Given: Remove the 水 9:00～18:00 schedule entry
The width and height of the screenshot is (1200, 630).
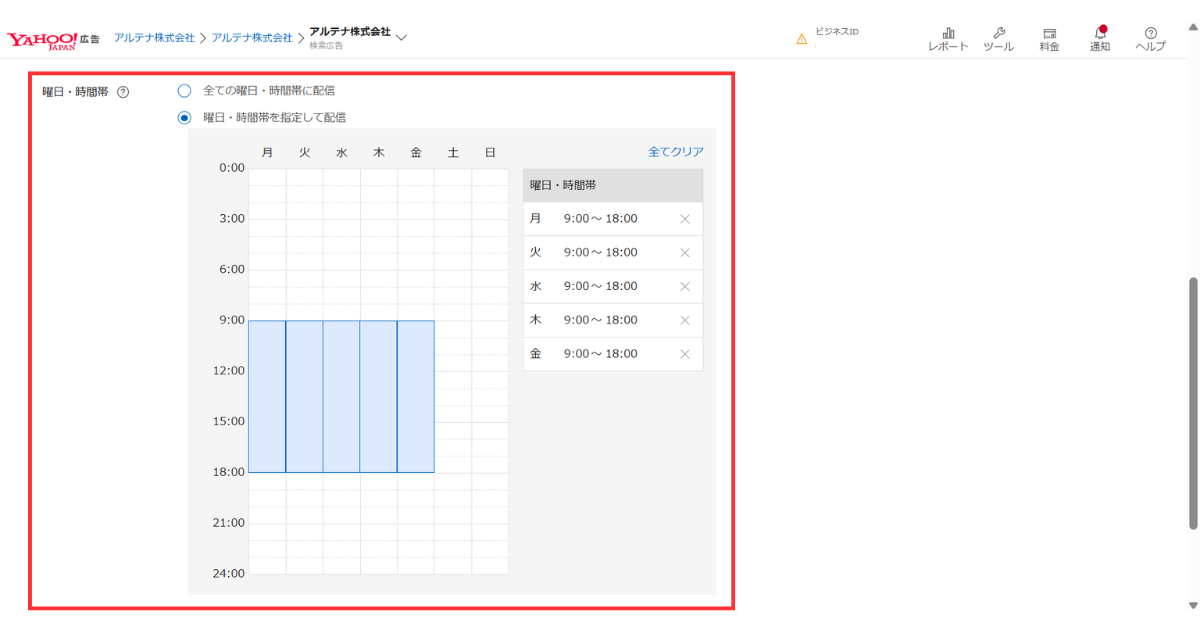Looking at the screenshot, I should [x=685, y=286].
